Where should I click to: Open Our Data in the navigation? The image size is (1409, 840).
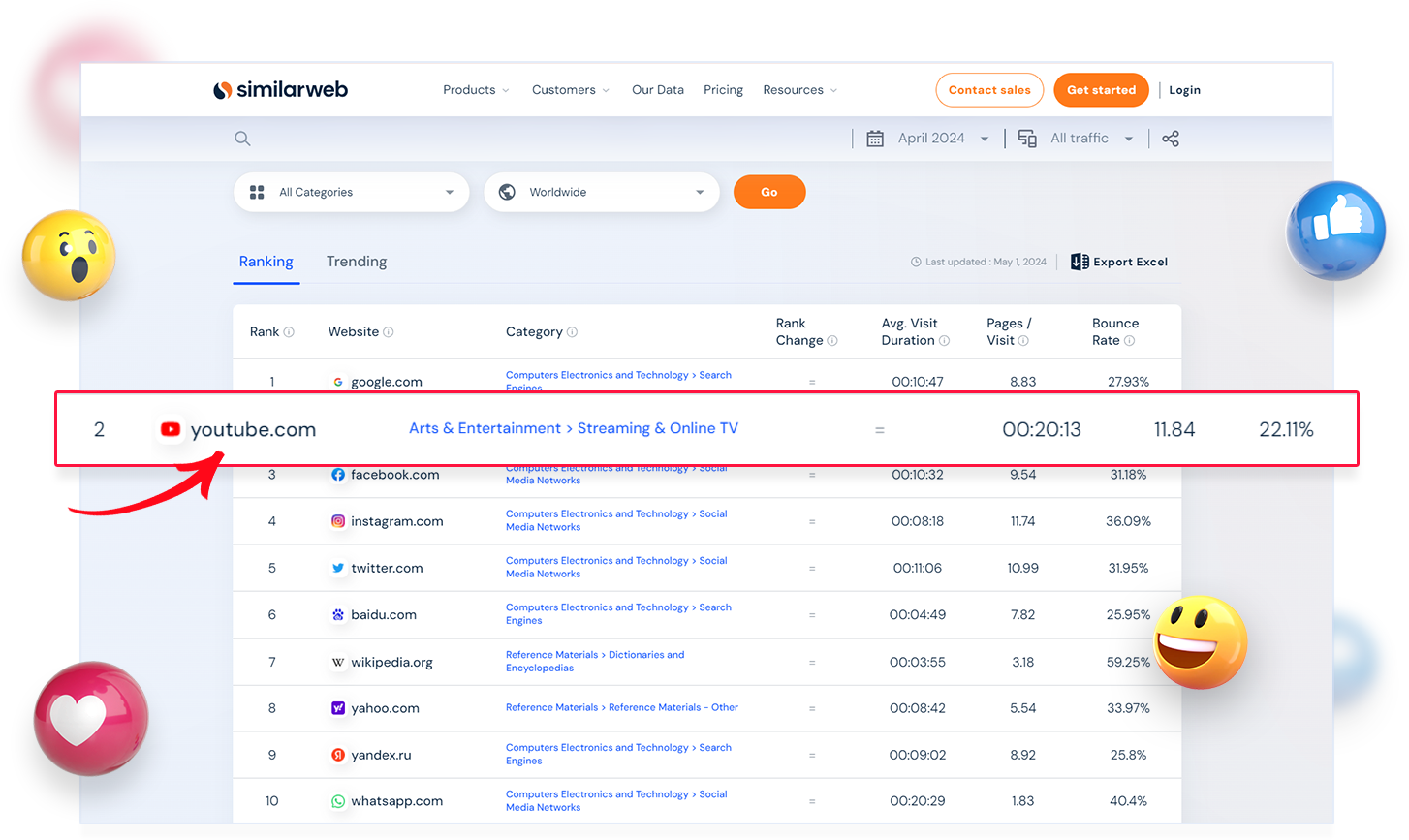click(x=658, y=90)
